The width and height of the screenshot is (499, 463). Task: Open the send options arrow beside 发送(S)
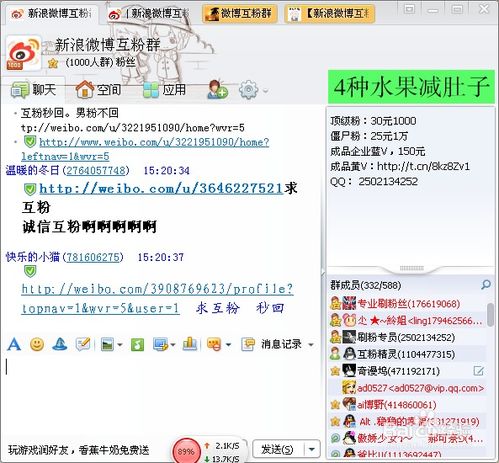[x=312, y=449]
